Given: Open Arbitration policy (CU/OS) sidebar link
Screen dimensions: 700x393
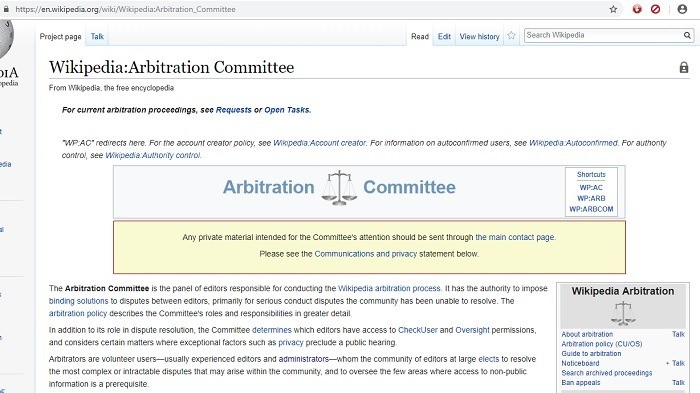Looking at the screenshot, I should point(602,344).
